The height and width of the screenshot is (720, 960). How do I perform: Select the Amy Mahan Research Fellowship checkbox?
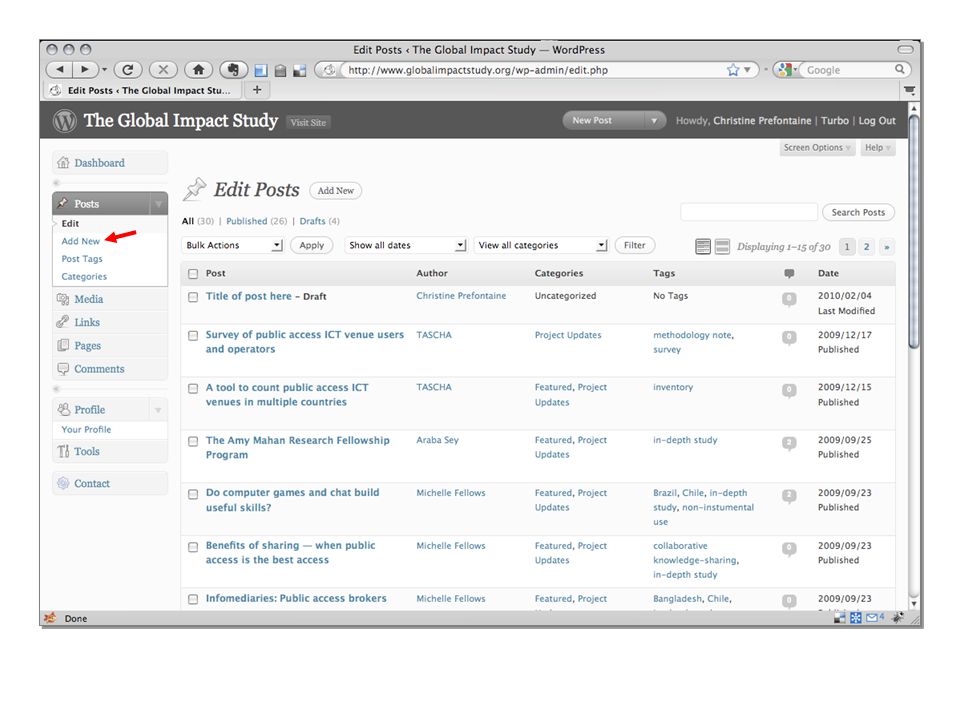point(193,441)
